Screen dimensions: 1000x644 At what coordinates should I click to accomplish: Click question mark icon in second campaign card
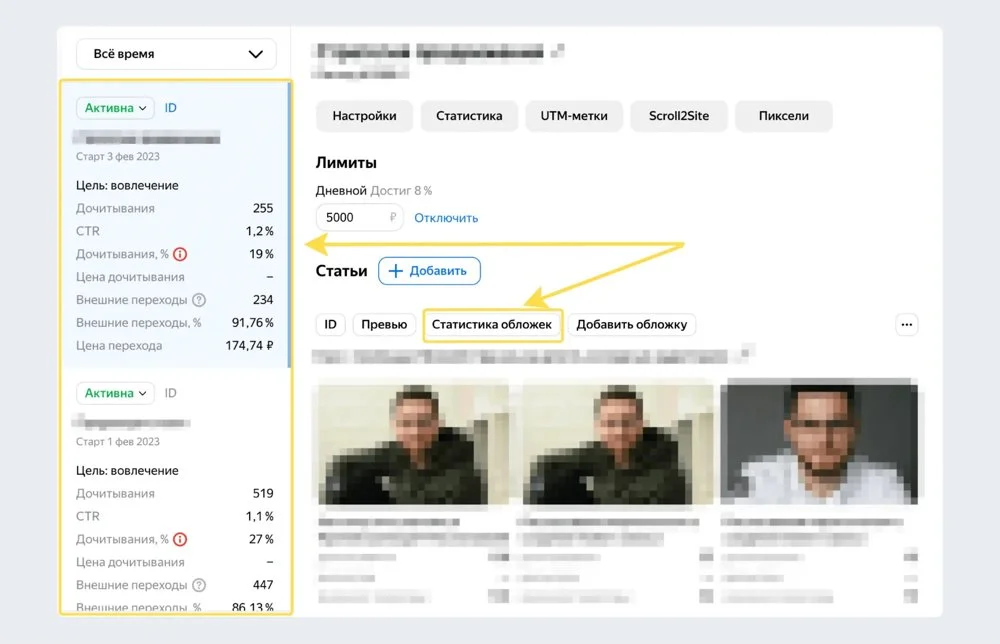(199, 585)
